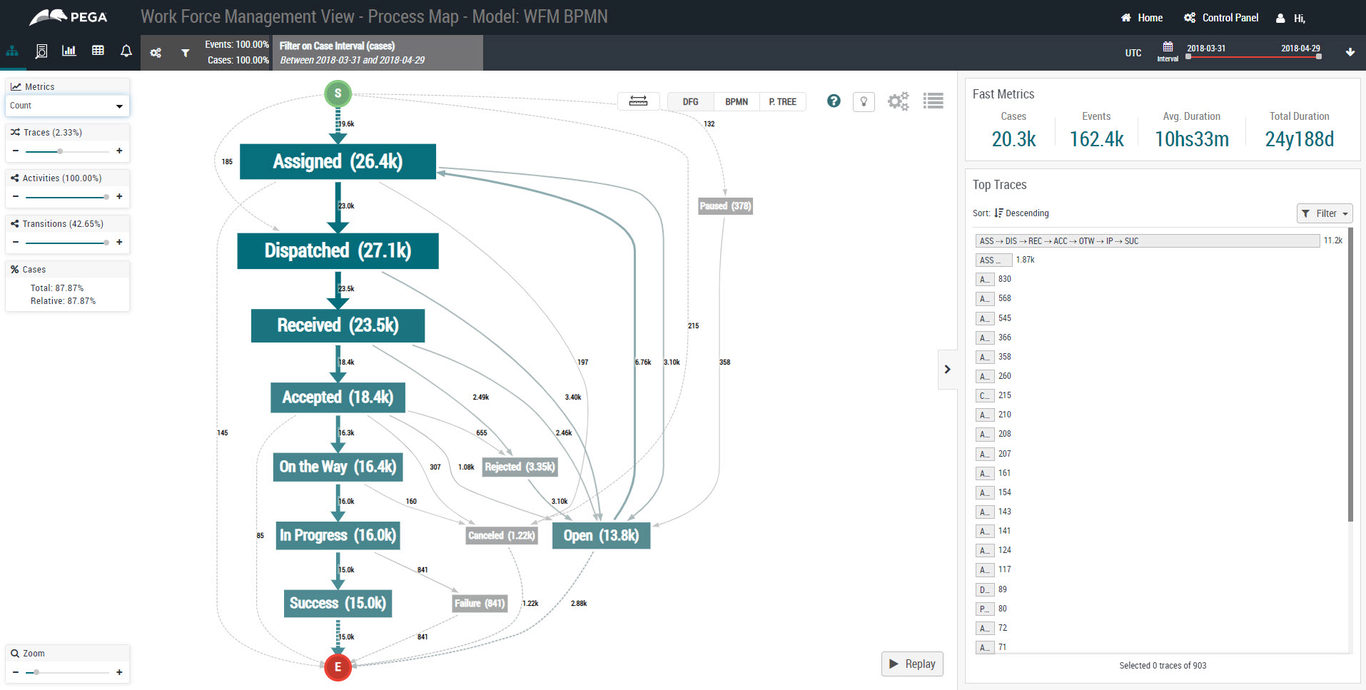Click the notifications bell icon
The image size is (1366, 690).
(125, 52)
